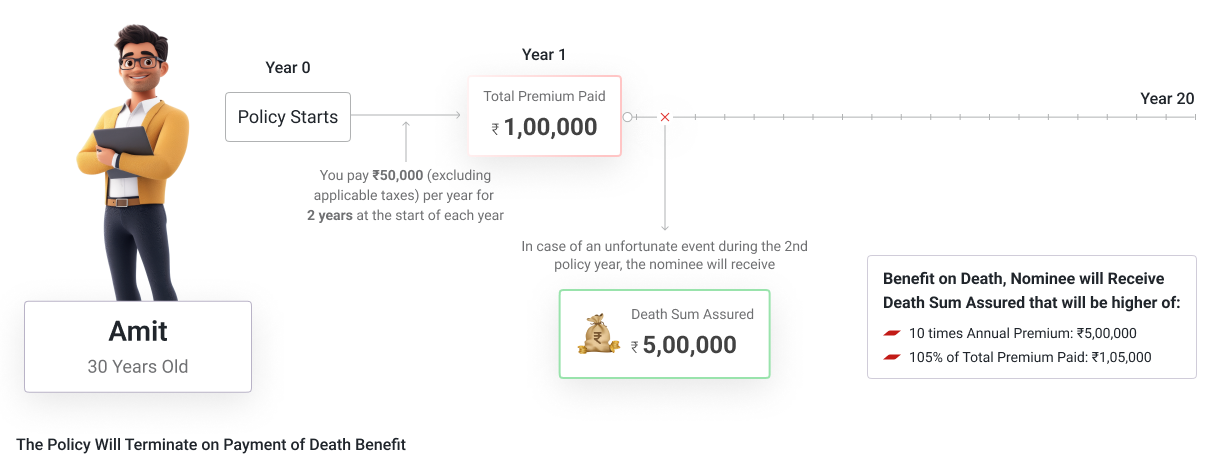Screen dimensions: 1222x473
Task: Click the rupee symbol before 1,00,000
Action: (495, 129)
